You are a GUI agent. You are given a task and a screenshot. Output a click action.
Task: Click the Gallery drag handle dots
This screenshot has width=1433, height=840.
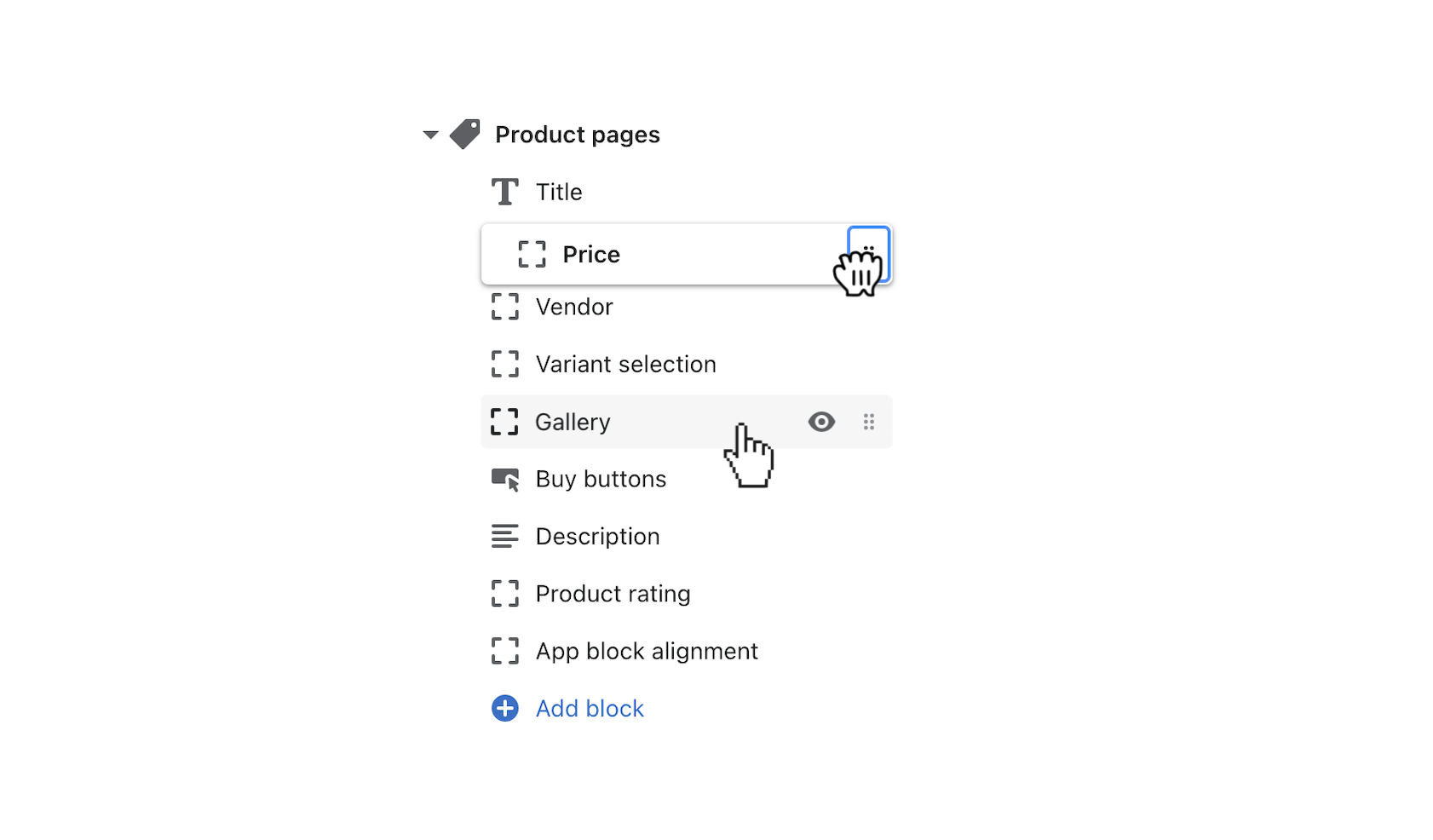click(x=869, y=422)
